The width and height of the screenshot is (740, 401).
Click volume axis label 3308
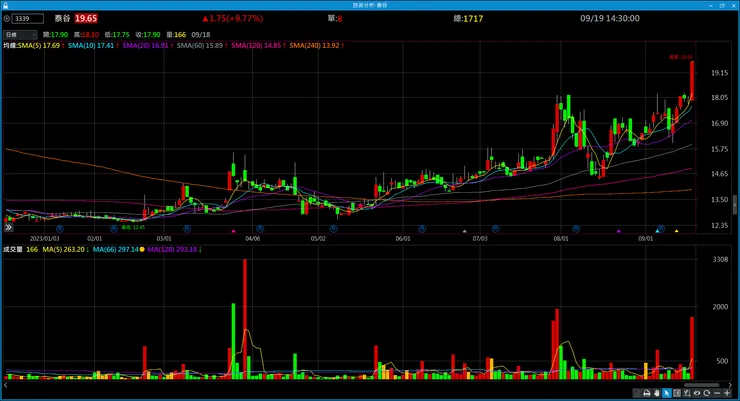point(720,259)
